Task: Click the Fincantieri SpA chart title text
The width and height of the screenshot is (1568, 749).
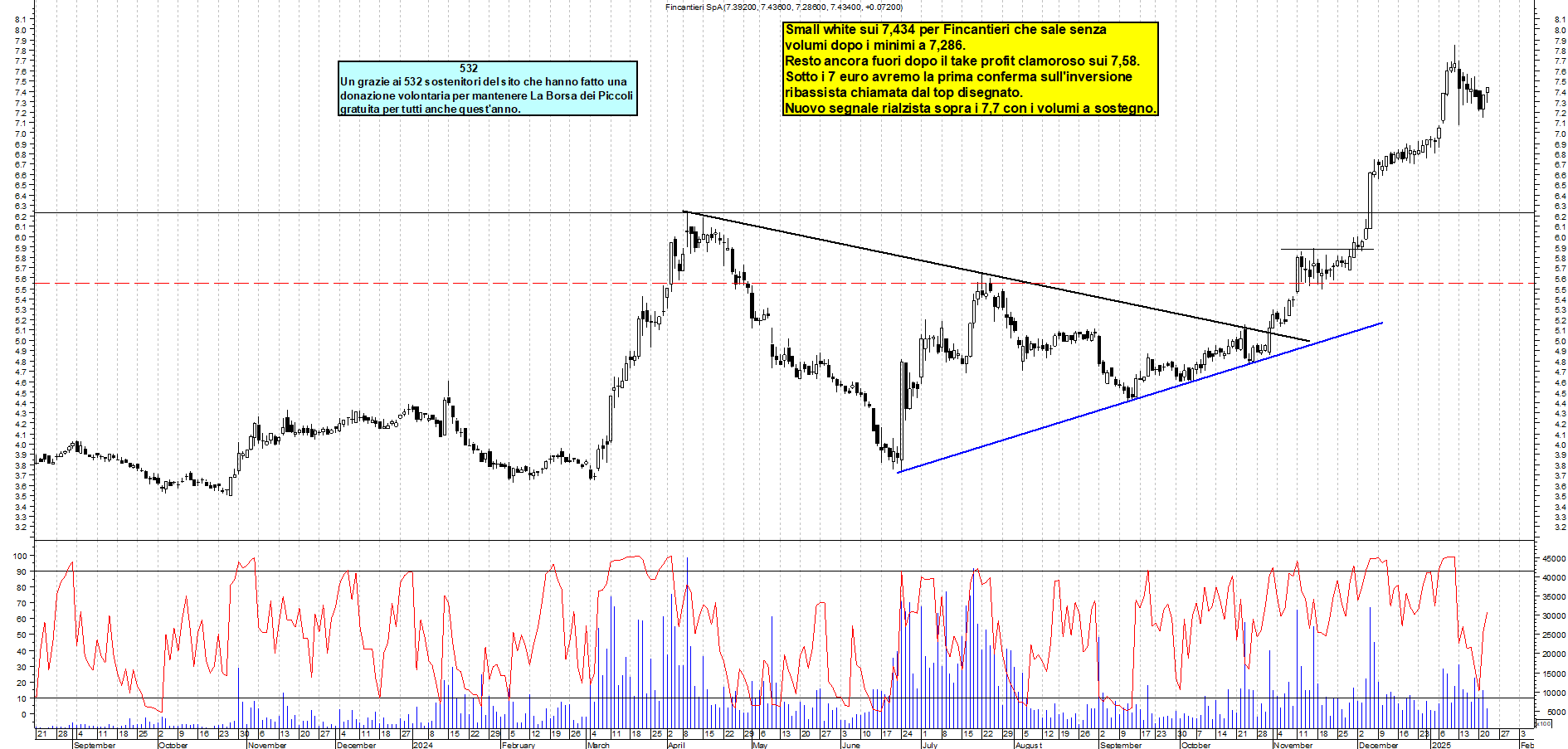Action: (x=784, y=7)
